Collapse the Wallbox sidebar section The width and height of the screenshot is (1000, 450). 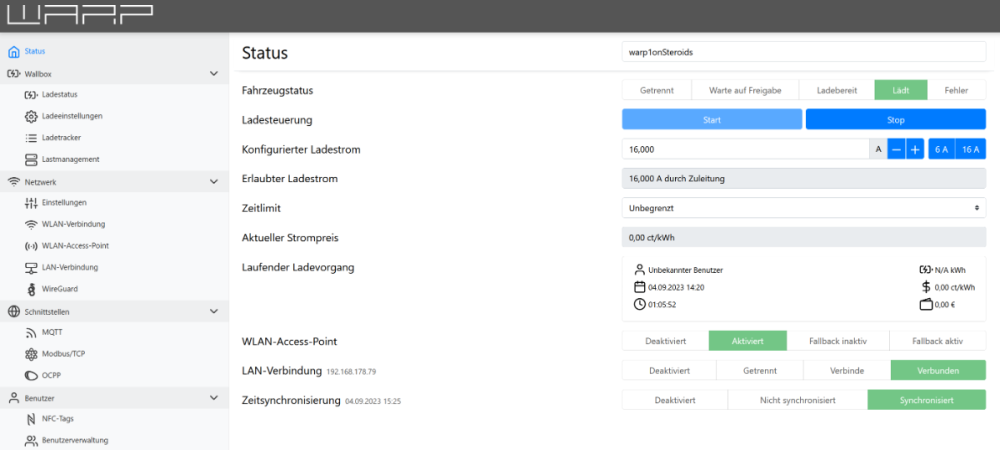tap(213, 74)
